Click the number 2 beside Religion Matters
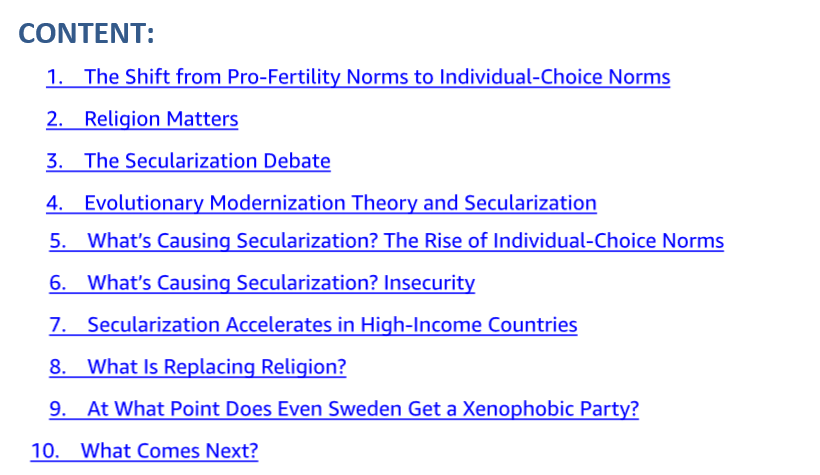The image size is (820, 475). (x=54, y=120)
